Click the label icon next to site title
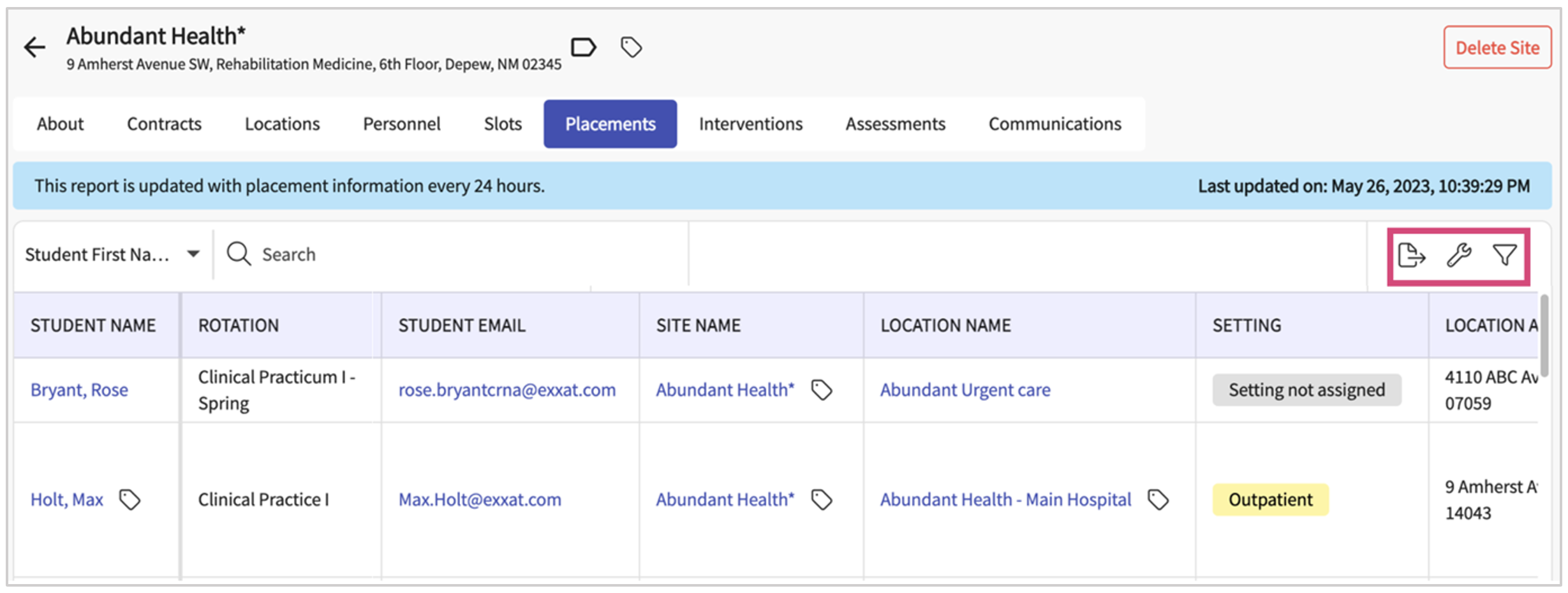This screenshot has width=1568, height=593. (583, 47)
